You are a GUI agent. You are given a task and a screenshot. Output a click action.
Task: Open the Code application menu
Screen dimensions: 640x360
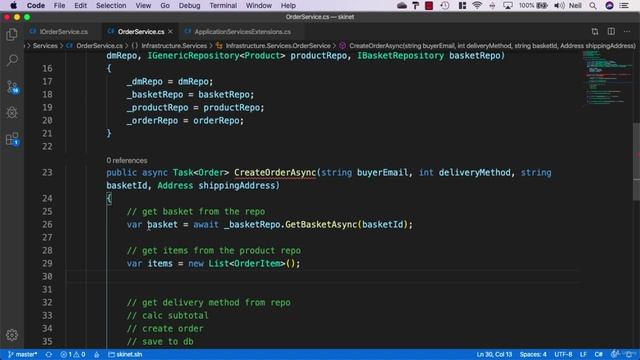[x=36, y=5]
